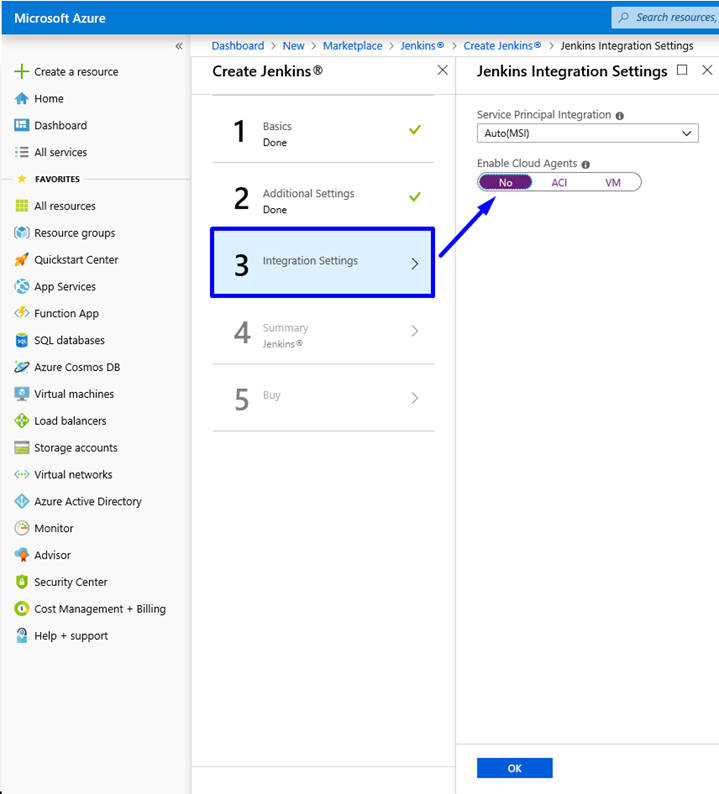Click the Microsoft Azure logo text
This screenshot has height=794, width=719.
click(x=60, y=18)
